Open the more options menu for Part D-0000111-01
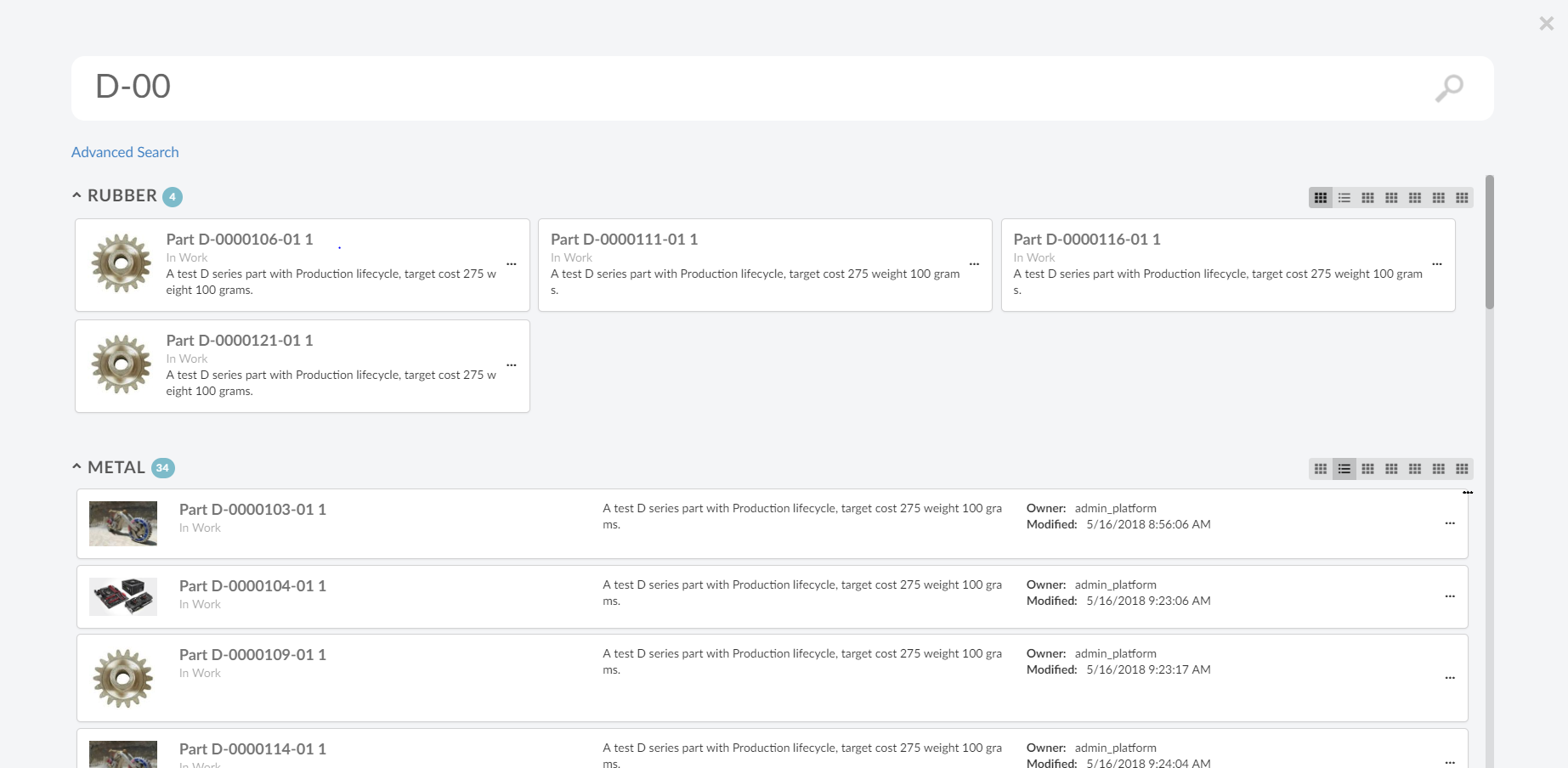 (974, 264)
